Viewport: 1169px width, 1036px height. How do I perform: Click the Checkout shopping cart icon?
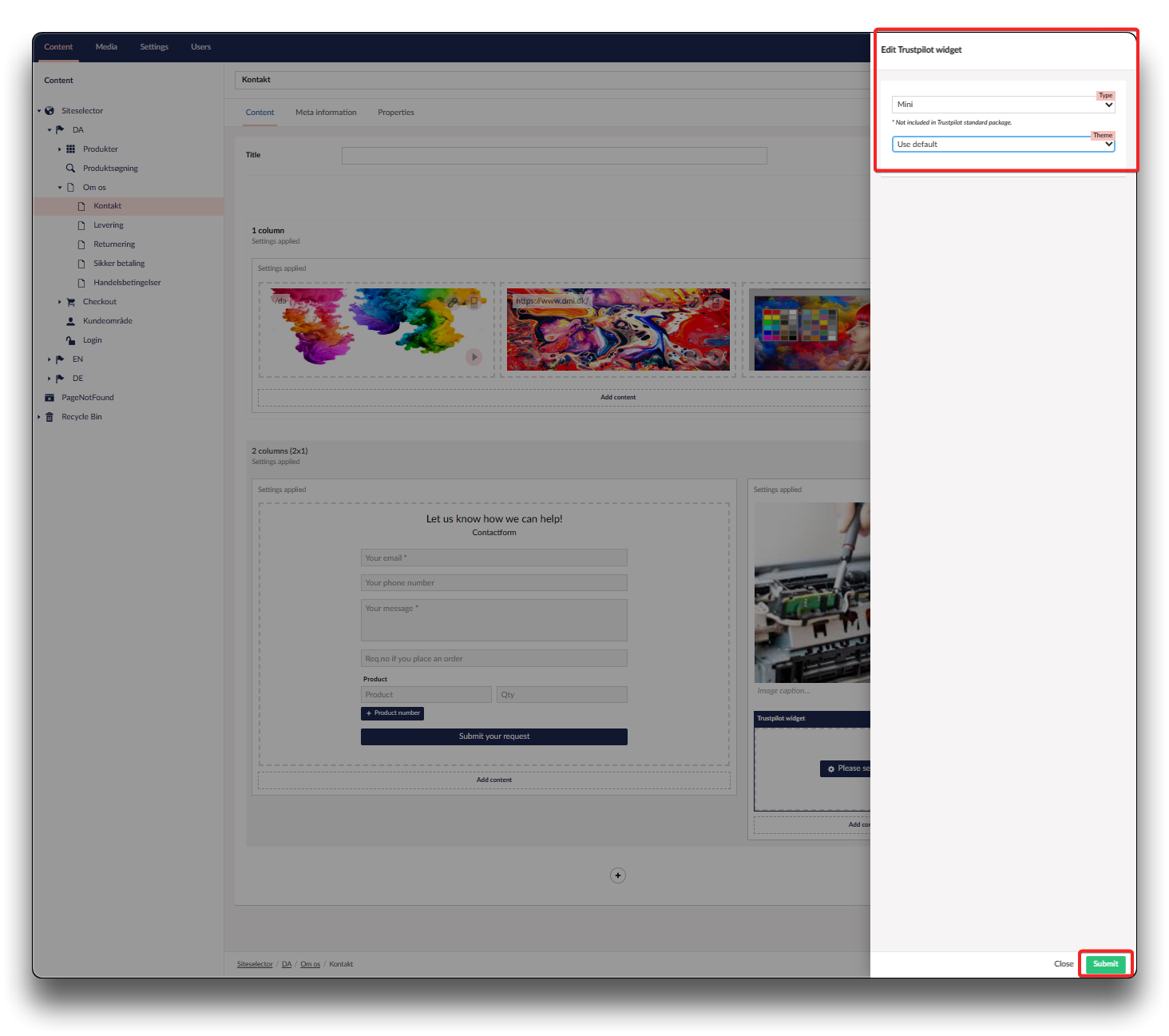pos(70,302)
